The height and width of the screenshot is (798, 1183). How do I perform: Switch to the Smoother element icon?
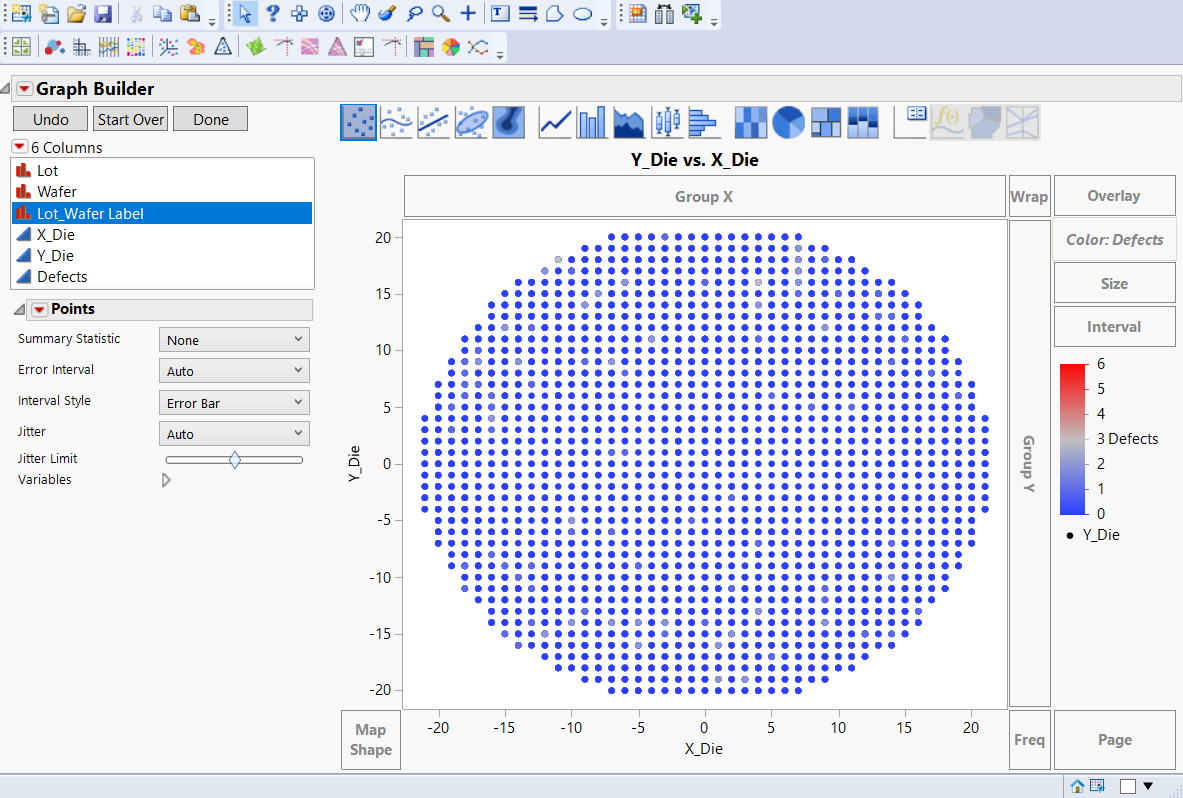[x=395, y=121]
